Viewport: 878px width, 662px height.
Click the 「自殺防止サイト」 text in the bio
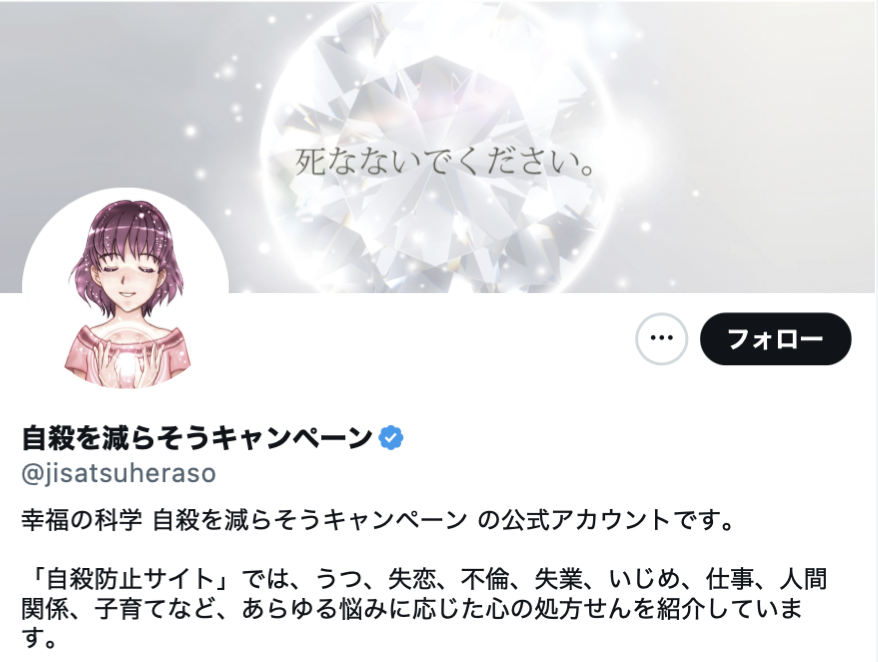pos(130,579)
